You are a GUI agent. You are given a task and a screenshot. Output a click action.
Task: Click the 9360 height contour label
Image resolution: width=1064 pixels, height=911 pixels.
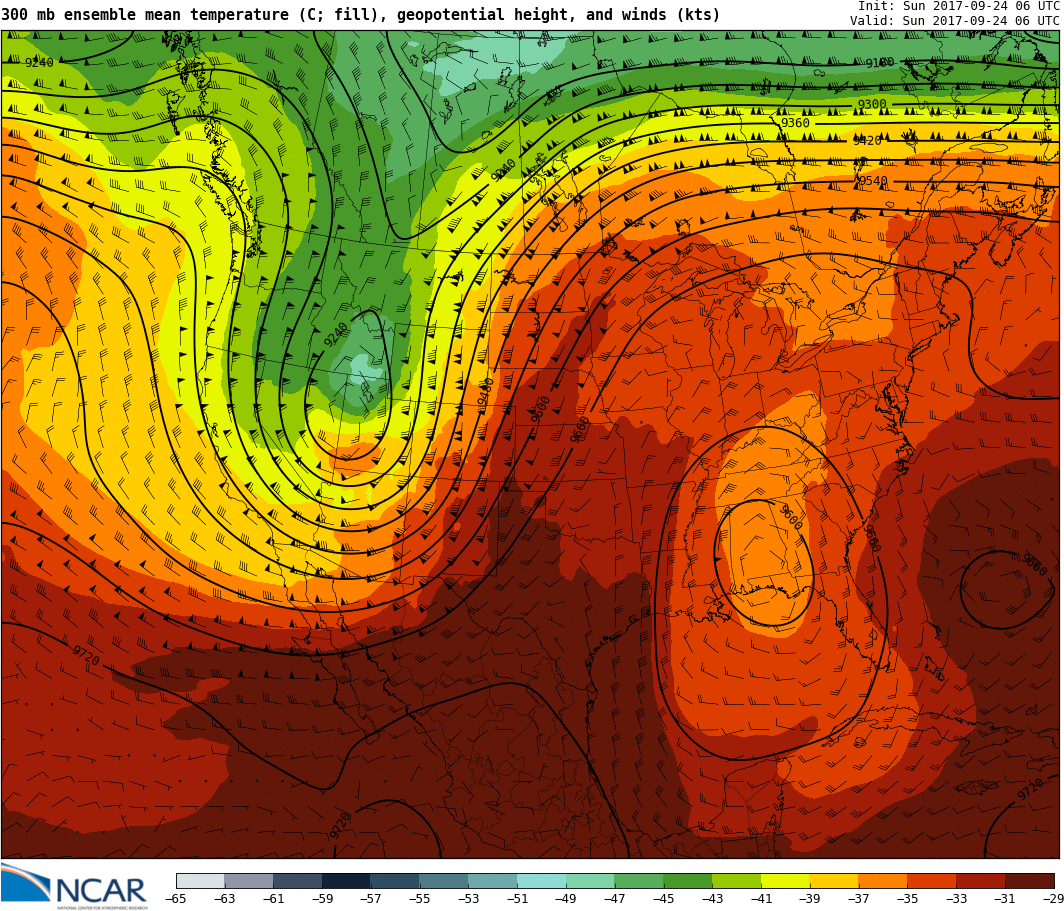(x=795, y=123)
